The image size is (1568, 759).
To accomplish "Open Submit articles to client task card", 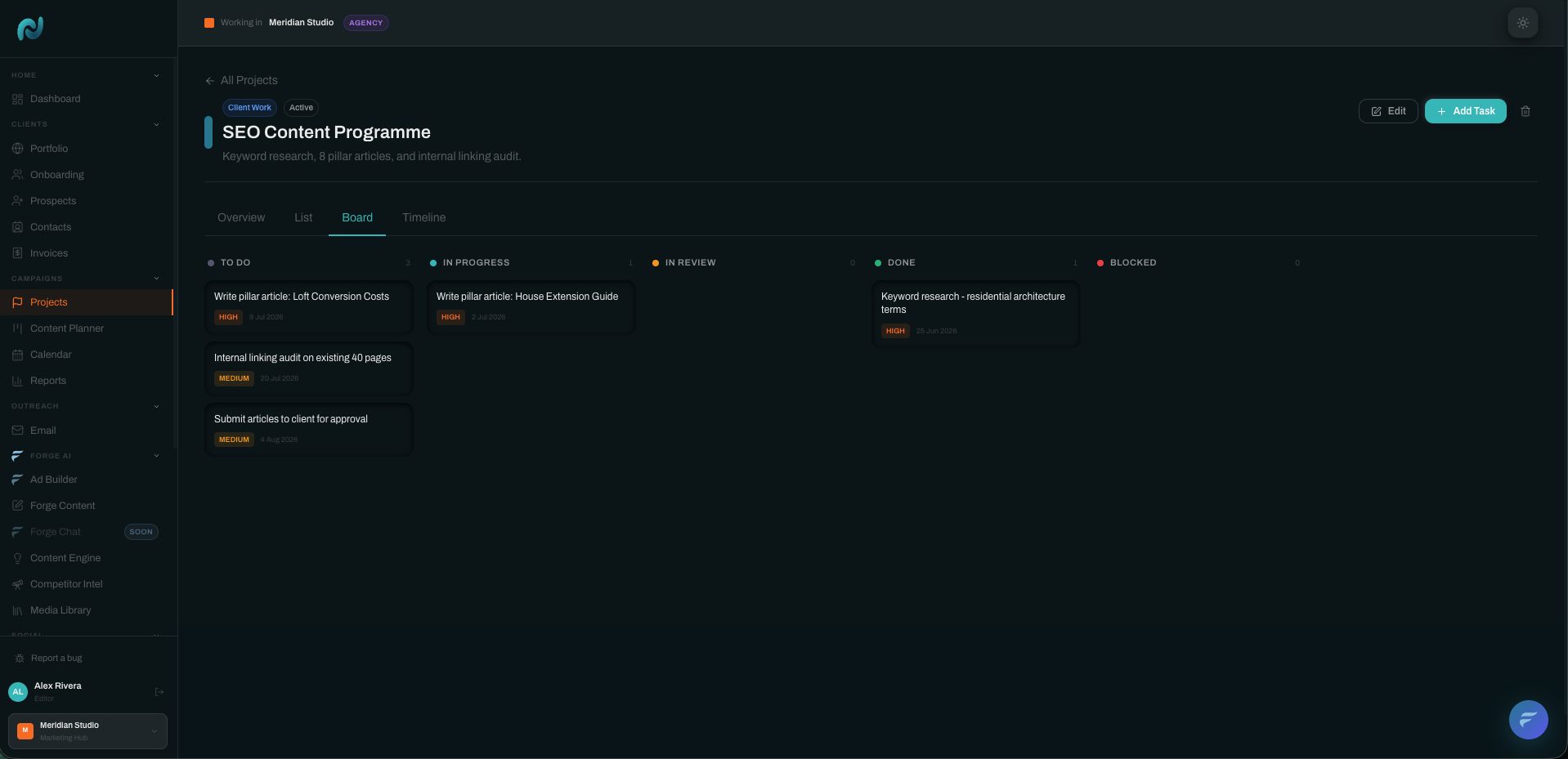I will [309, 430].
